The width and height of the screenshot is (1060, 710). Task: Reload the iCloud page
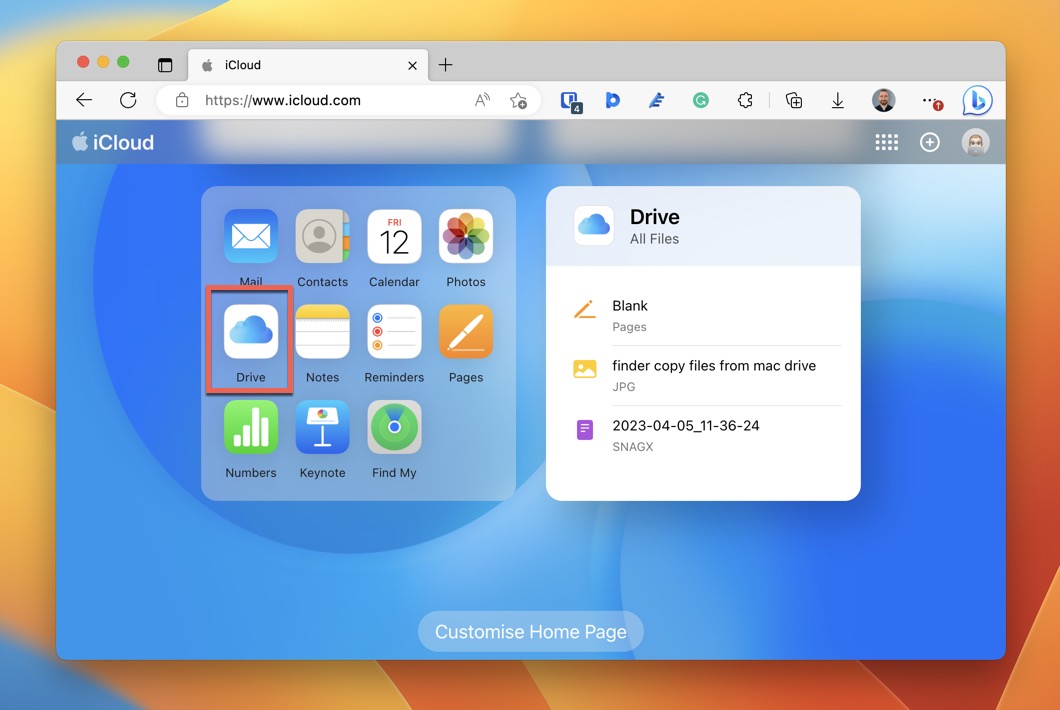[x=128, y=100]
